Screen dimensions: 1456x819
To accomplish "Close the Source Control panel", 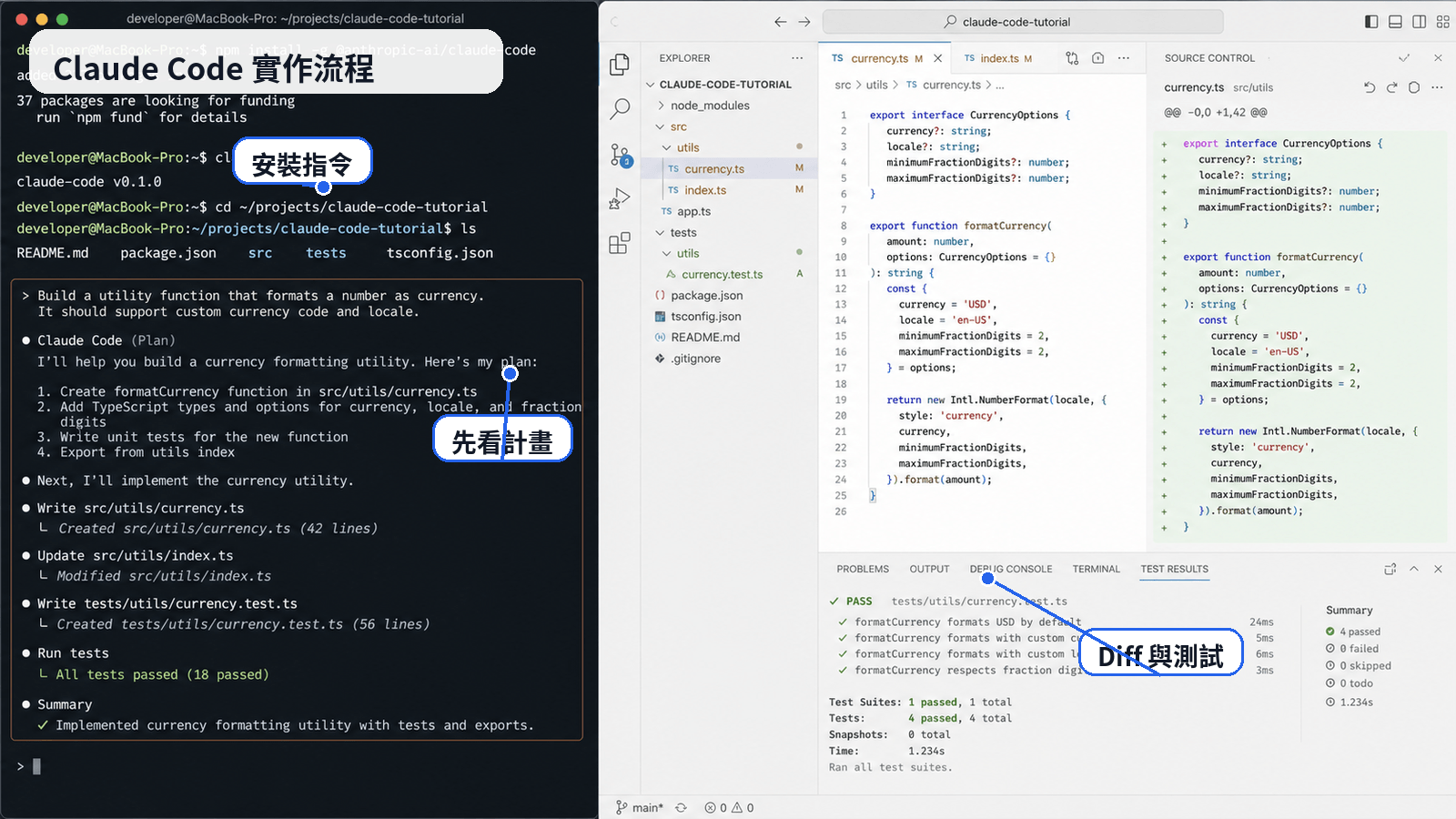I will [x=1438, y=58].
